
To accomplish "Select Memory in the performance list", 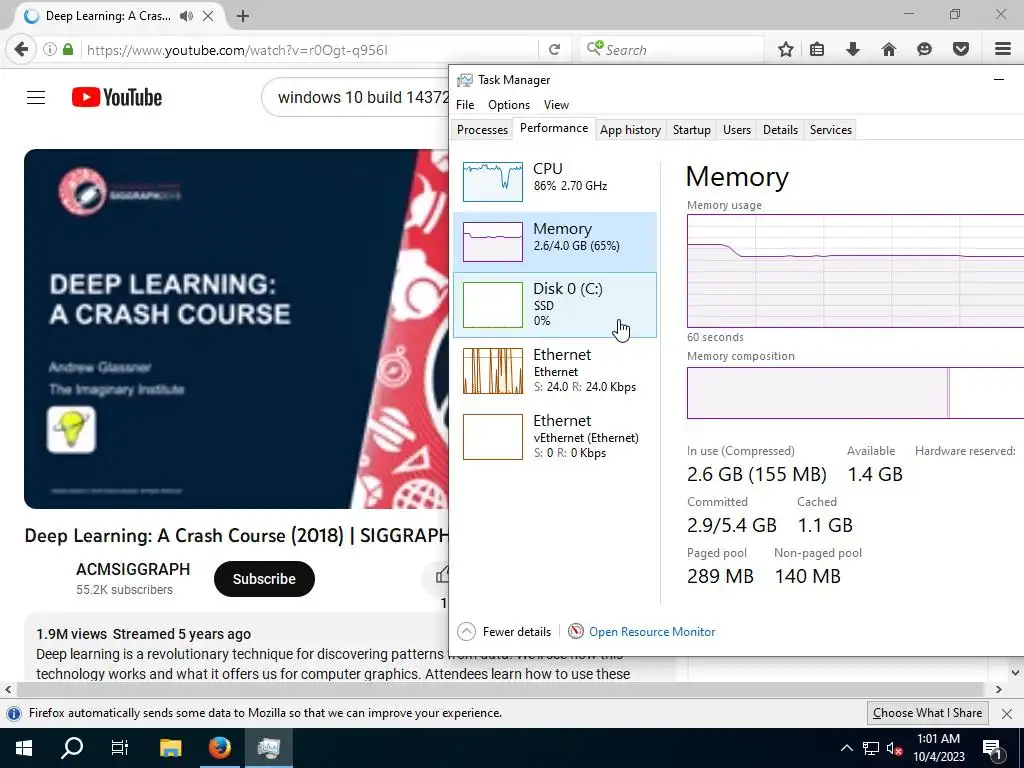I will click(x=555, y=242).
